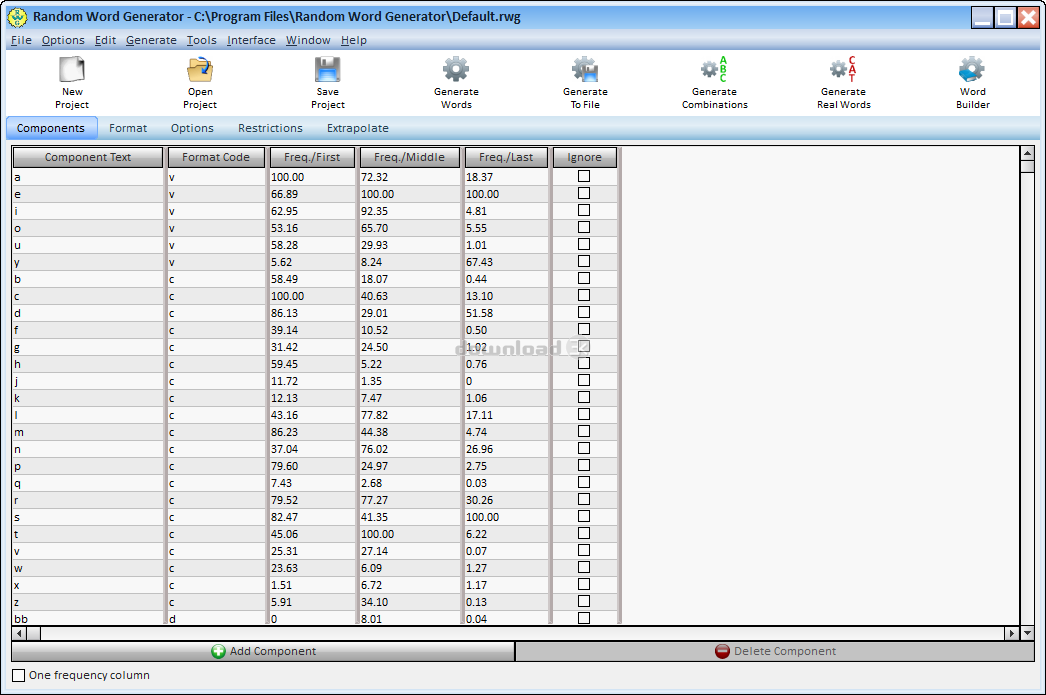Click the vertical scrollbar up arrow
The width and height of the screenshot is (1046, 695).
[x=1027, y=153]
